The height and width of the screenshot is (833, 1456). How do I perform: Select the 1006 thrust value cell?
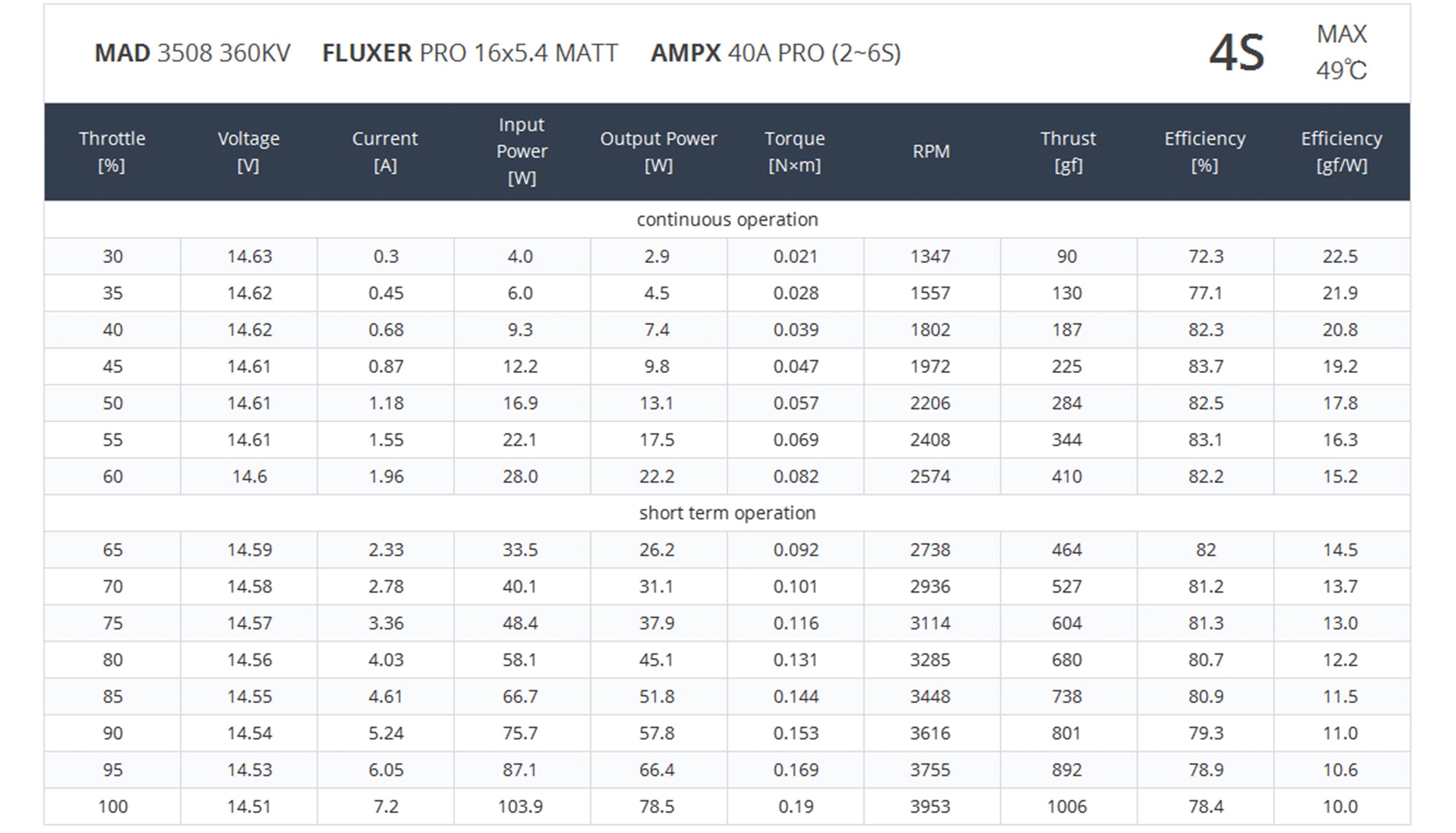coord(1067,806)
